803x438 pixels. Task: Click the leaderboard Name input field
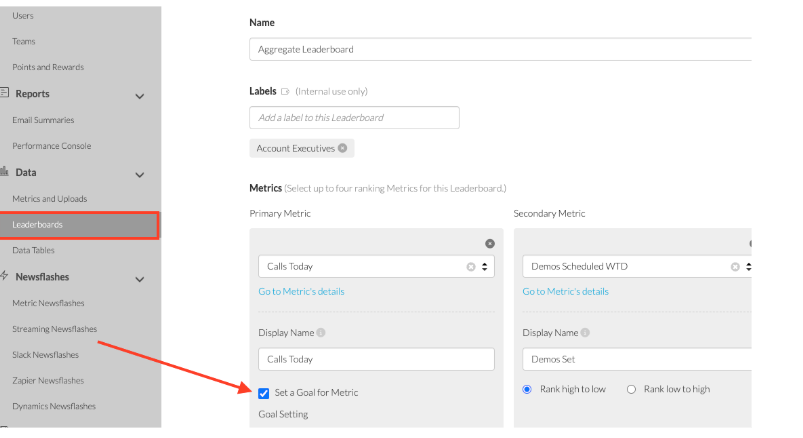point(500,49)
